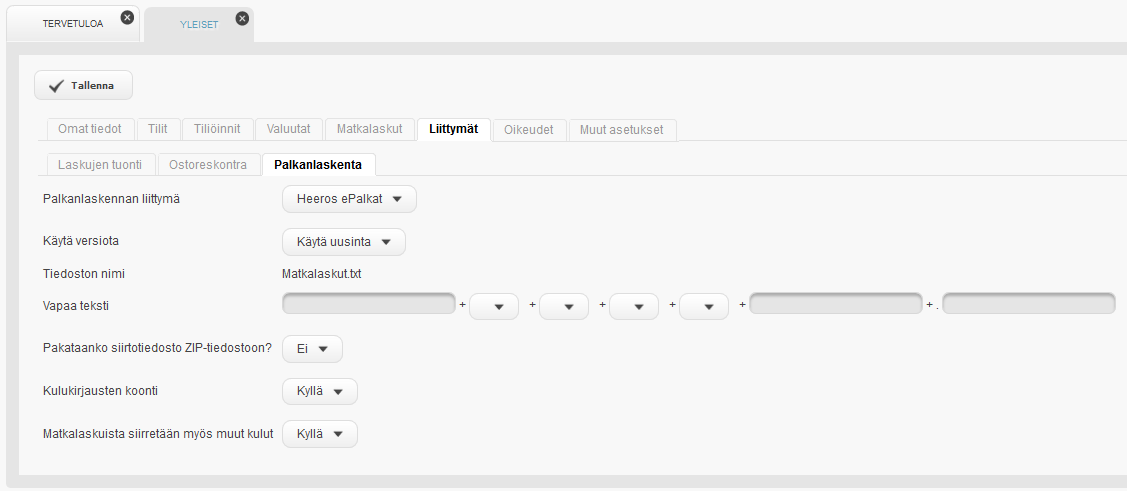Close the TERVETULOA tab
This screenshot has height=491, width=1127.
(x=126, y=18)
